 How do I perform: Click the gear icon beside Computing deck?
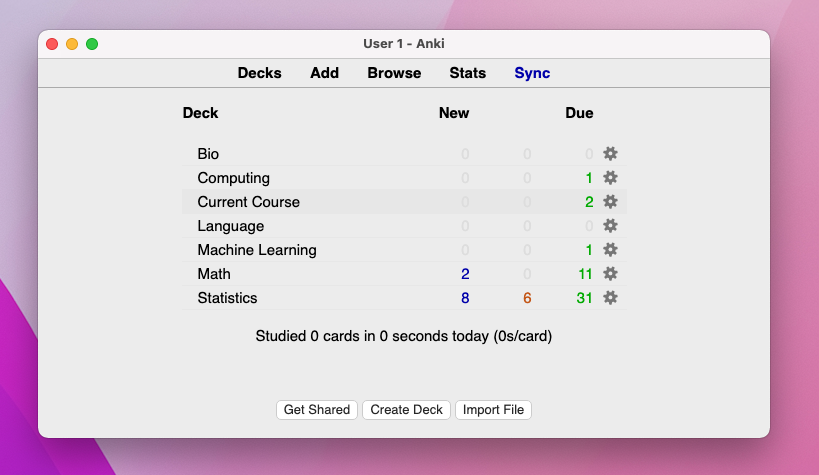610,178
